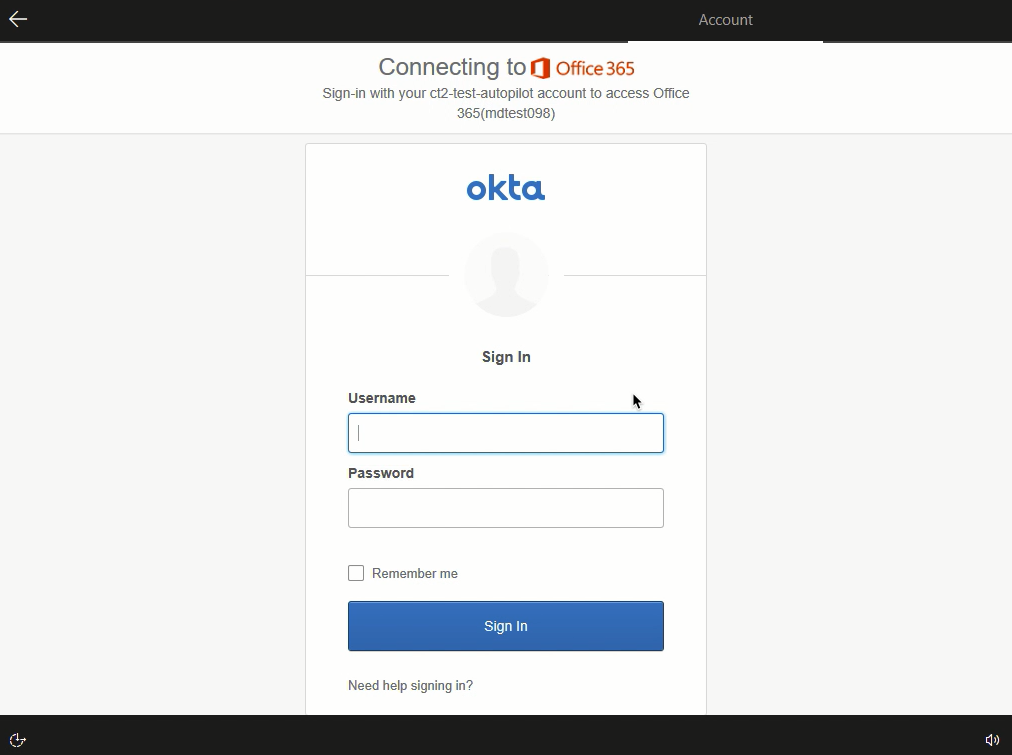Enable the Remember me checkbox
Viewport: 1012px width, 755px height.
pyautogui.click(x=356, y=573)
